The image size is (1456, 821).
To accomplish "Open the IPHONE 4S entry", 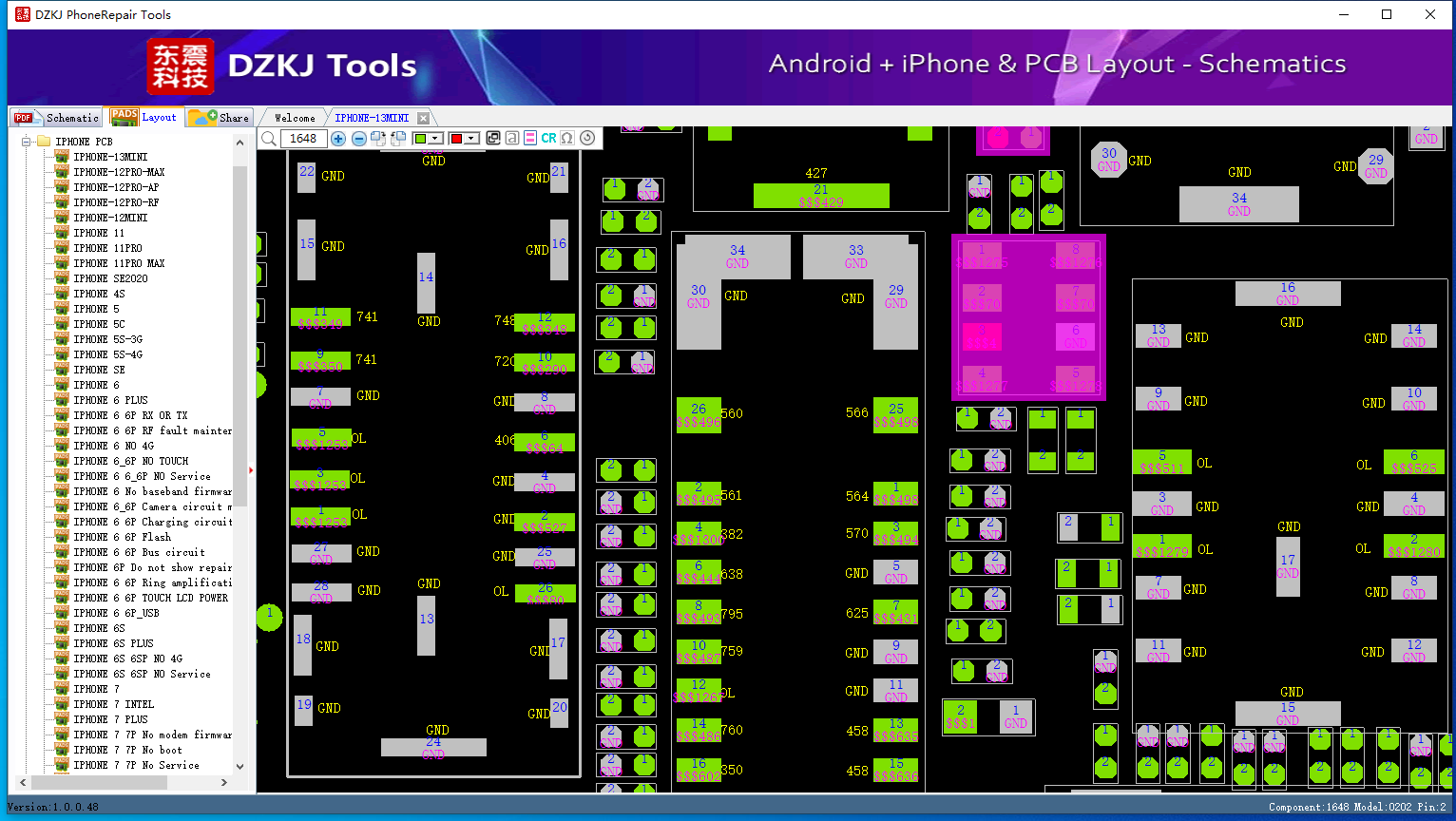I will tap(99, 294).
